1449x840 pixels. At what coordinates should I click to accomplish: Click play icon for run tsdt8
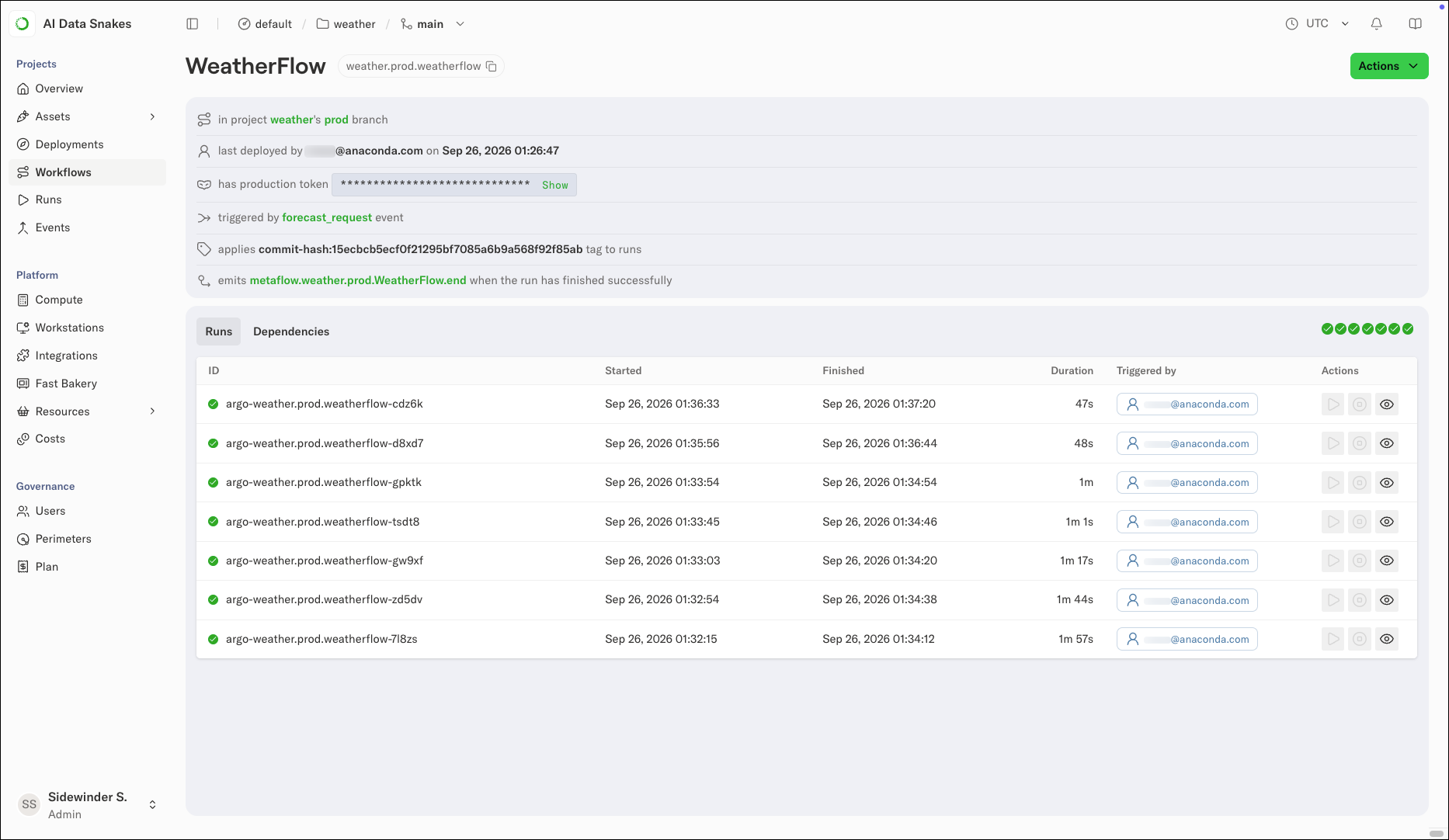pyautogui.click(x=1333, y=522)
